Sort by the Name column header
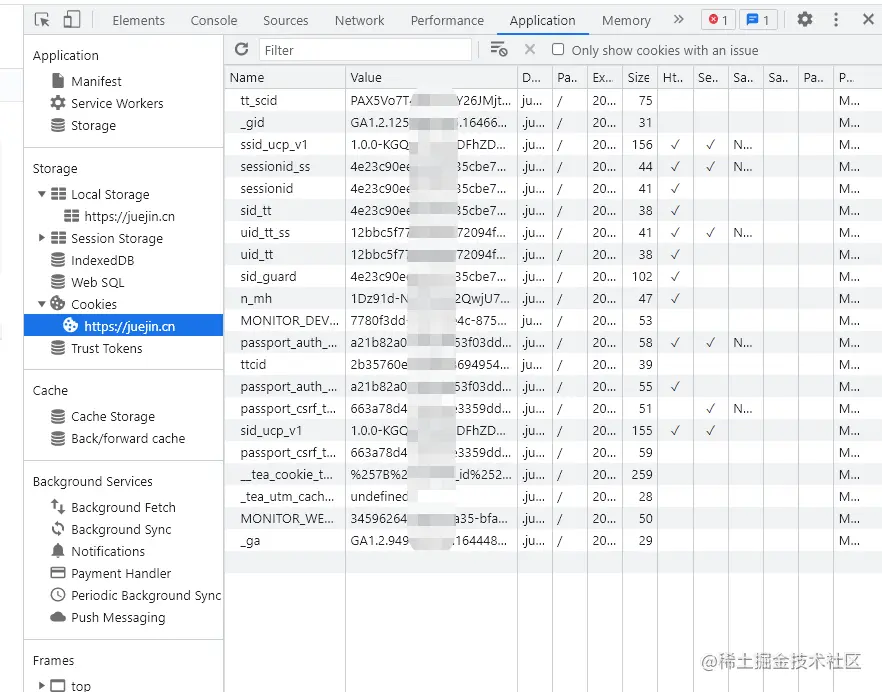882x692 pixels. 285,78
